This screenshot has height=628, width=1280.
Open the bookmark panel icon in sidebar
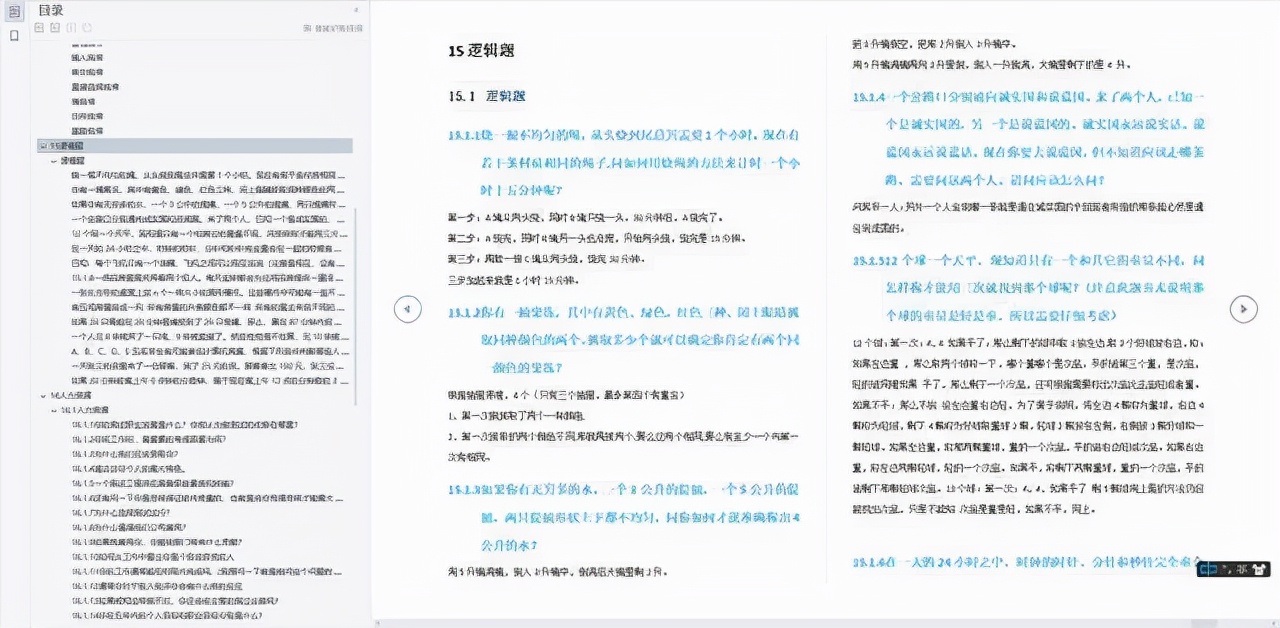pos(14,35)
